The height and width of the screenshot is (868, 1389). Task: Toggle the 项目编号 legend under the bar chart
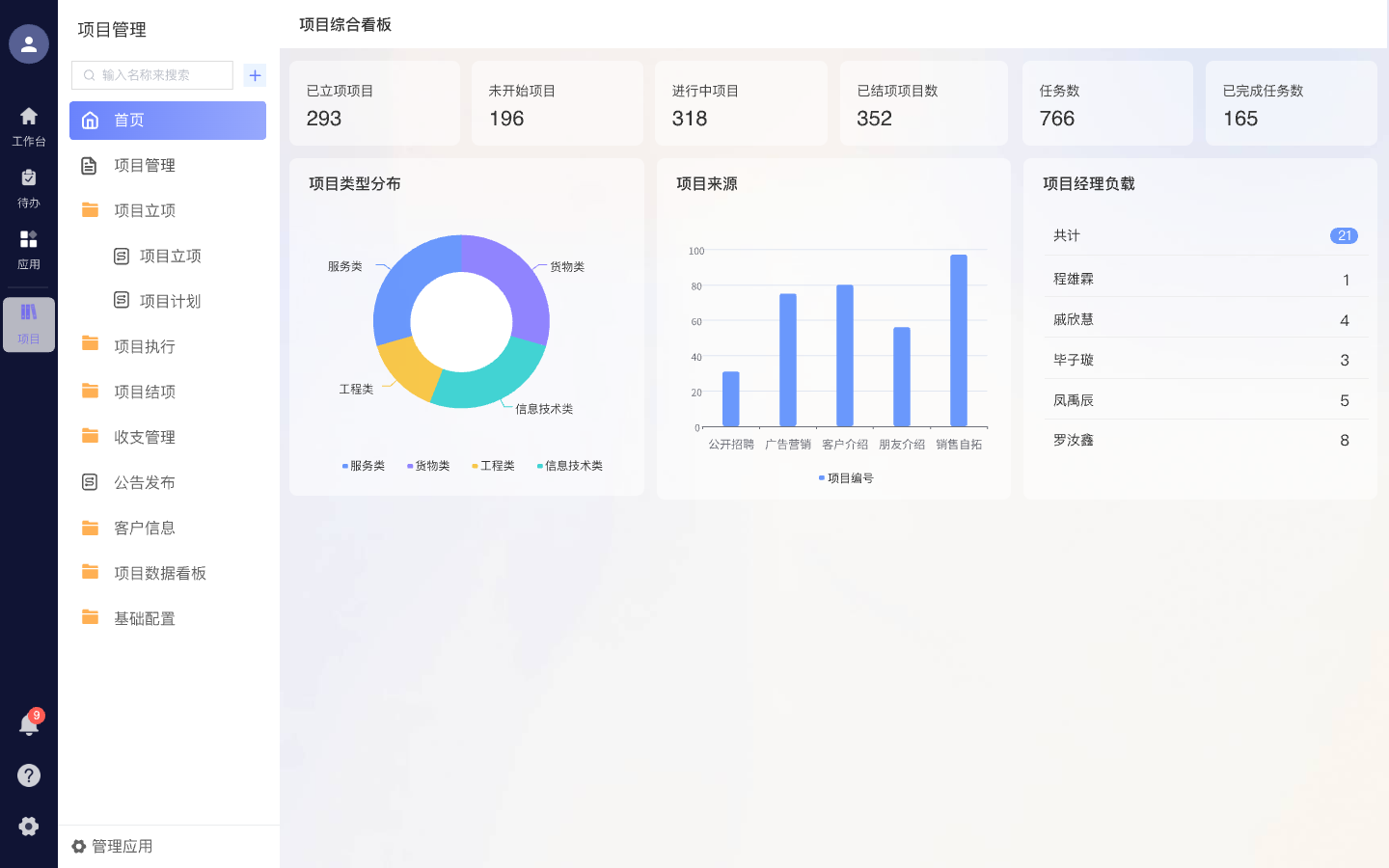tap(845, 477)
